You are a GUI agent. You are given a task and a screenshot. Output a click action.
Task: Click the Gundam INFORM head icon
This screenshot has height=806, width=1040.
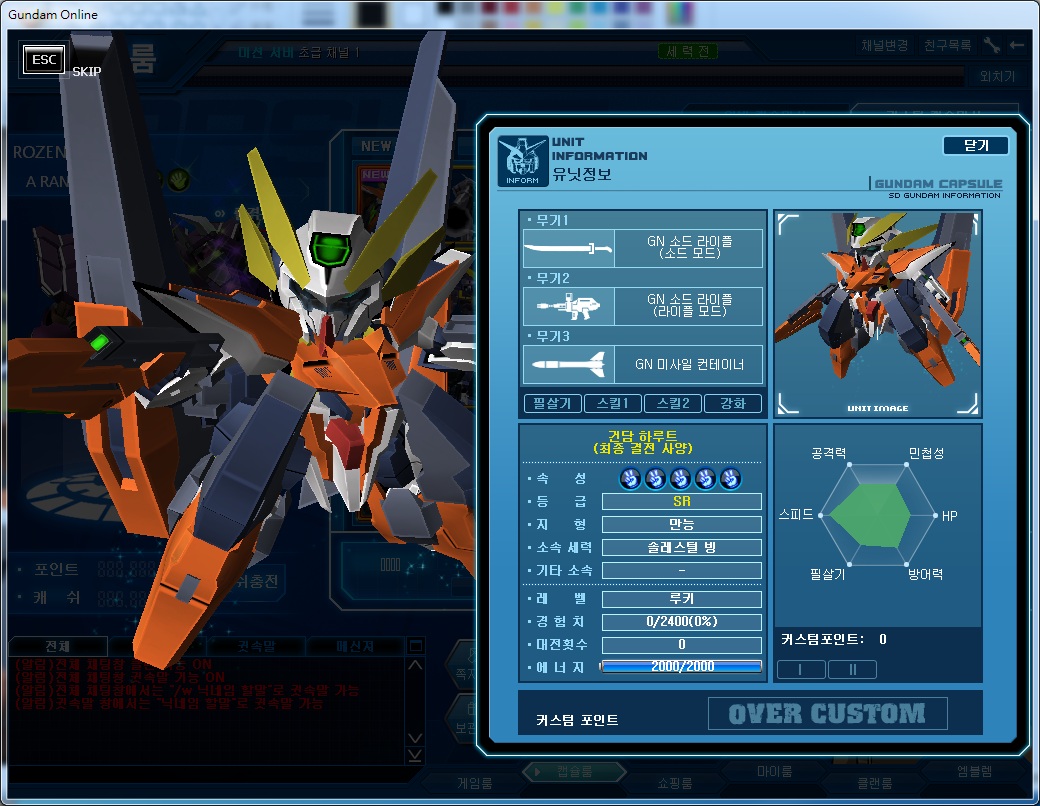(523, 161)
